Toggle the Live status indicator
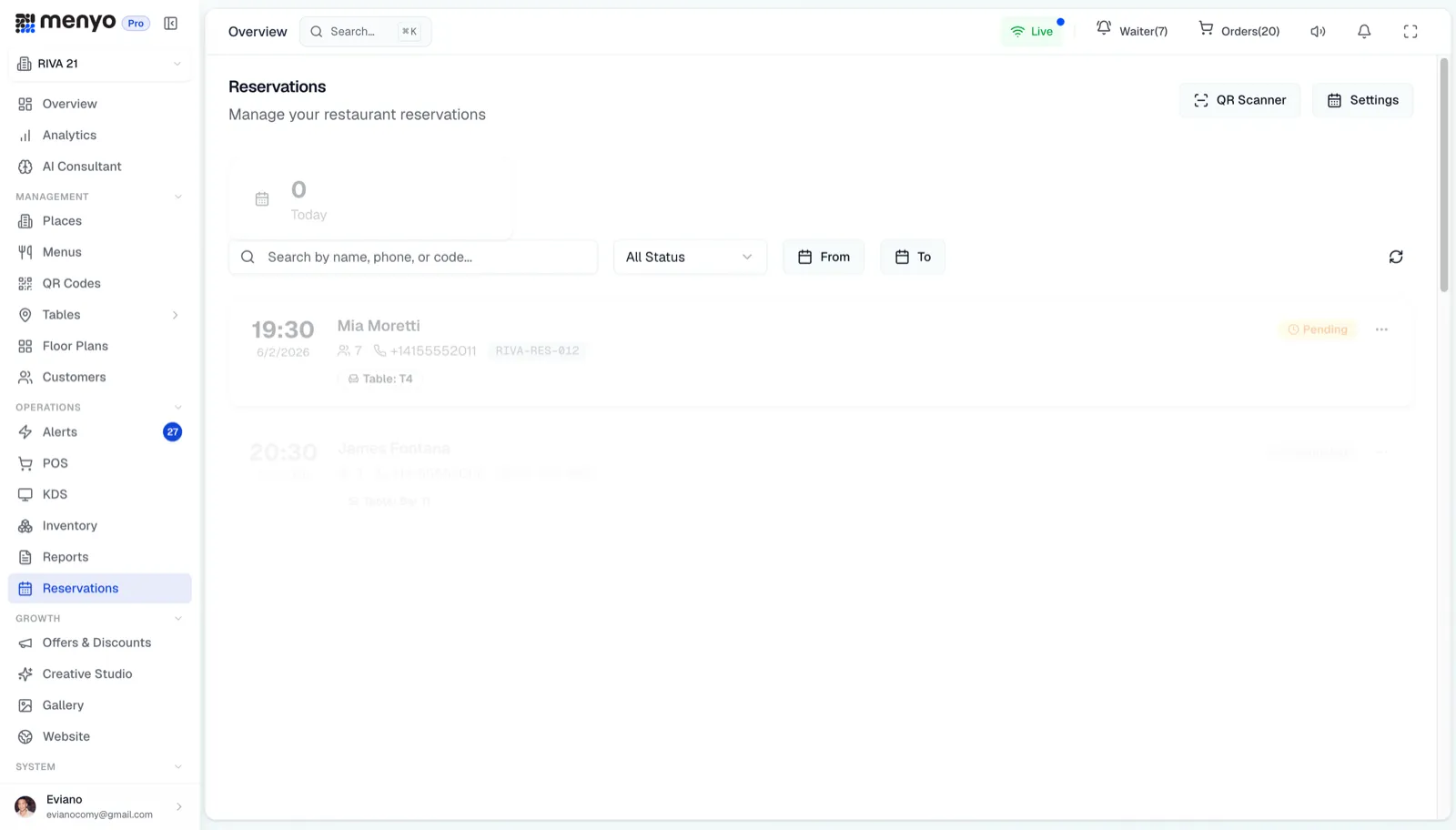 [1032, 32]
